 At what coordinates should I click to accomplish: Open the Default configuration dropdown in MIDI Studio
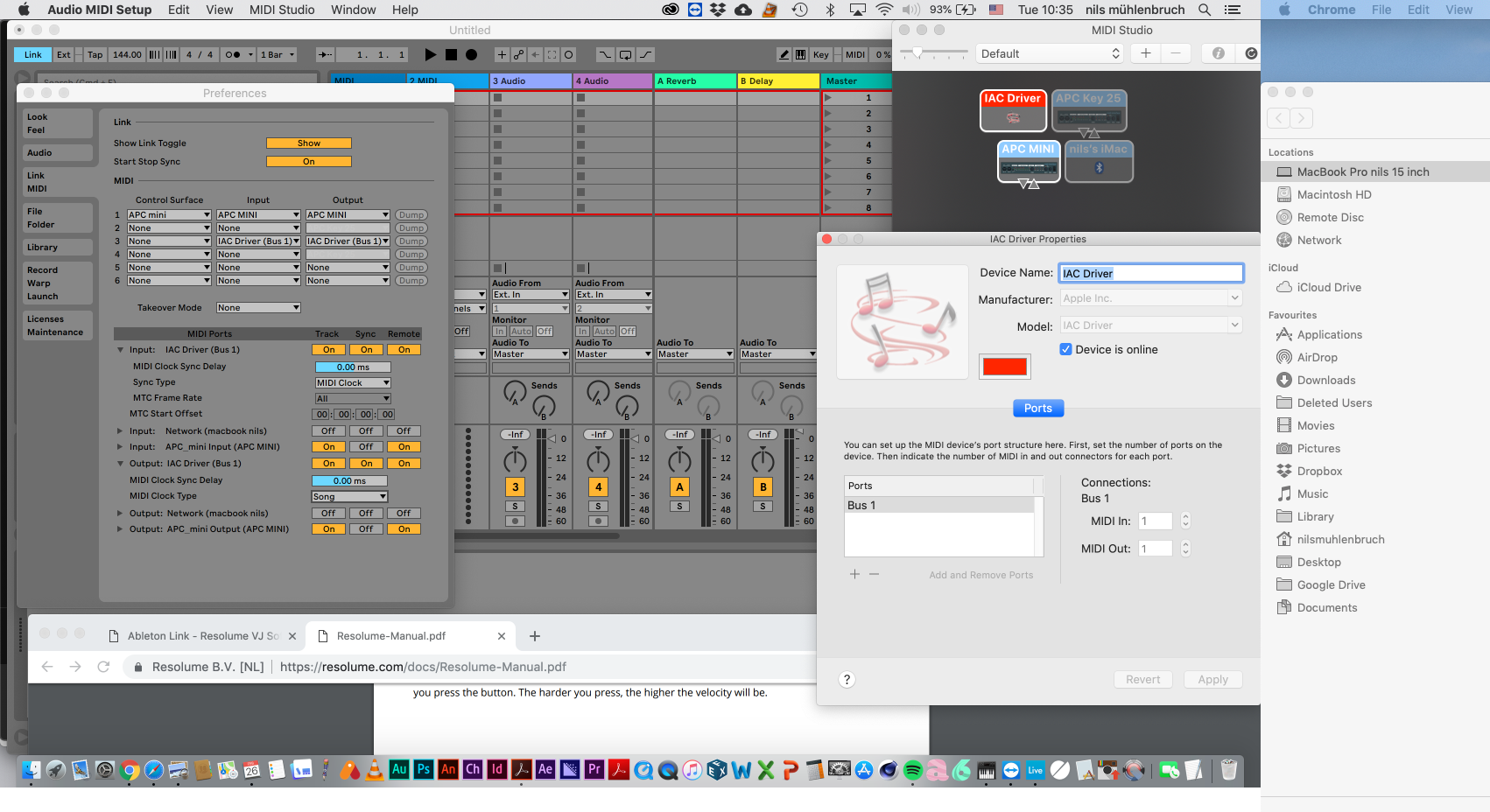(x=1049, y=53)
